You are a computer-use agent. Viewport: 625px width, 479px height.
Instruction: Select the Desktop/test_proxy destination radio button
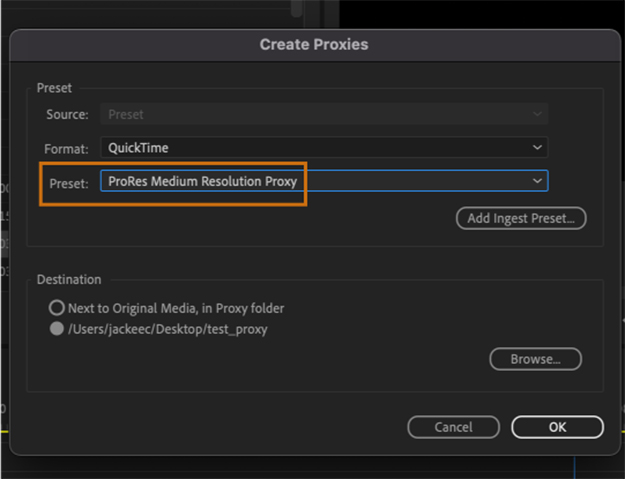[58, 329]
